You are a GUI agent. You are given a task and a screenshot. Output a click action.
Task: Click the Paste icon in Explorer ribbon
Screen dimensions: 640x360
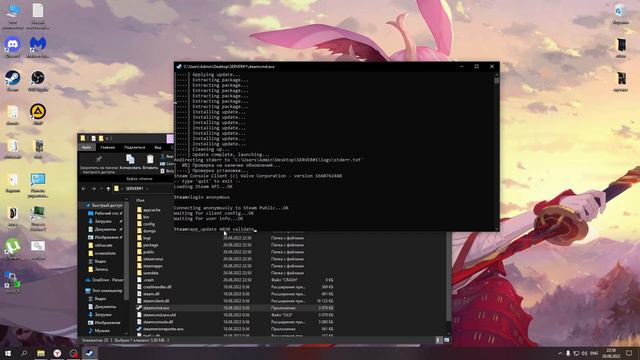click(150, 159)
